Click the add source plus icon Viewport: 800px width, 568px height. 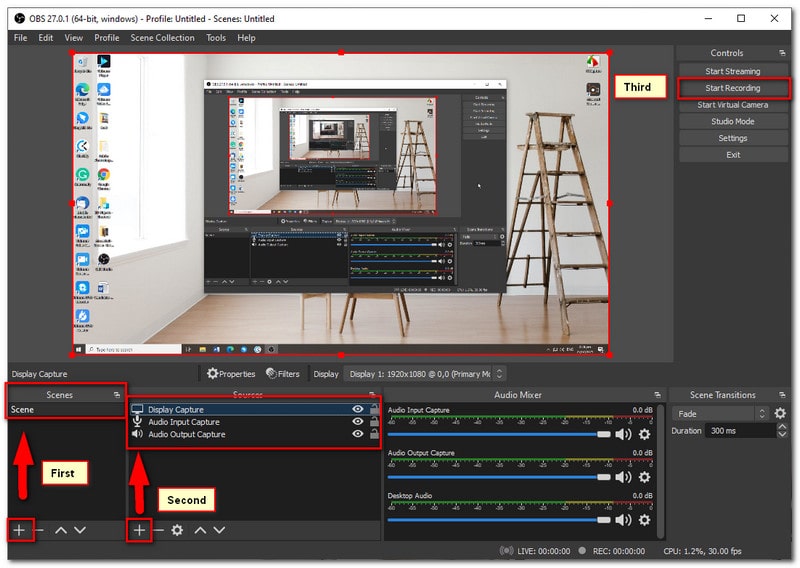point(139,530)
